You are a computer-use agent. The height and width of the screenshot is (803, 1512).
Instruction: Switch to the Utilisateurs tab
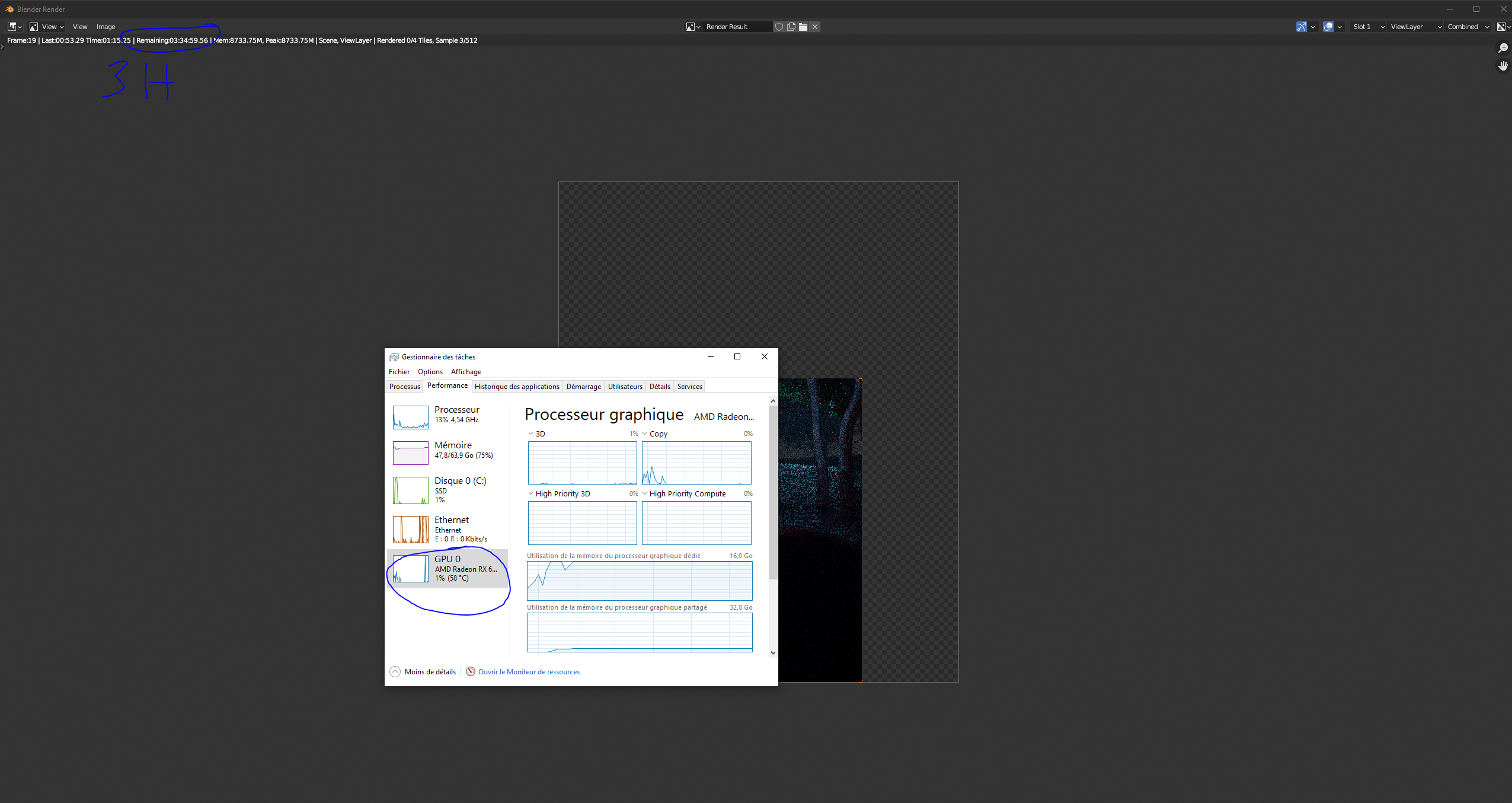pyautogui.click(x=625, y=387)
